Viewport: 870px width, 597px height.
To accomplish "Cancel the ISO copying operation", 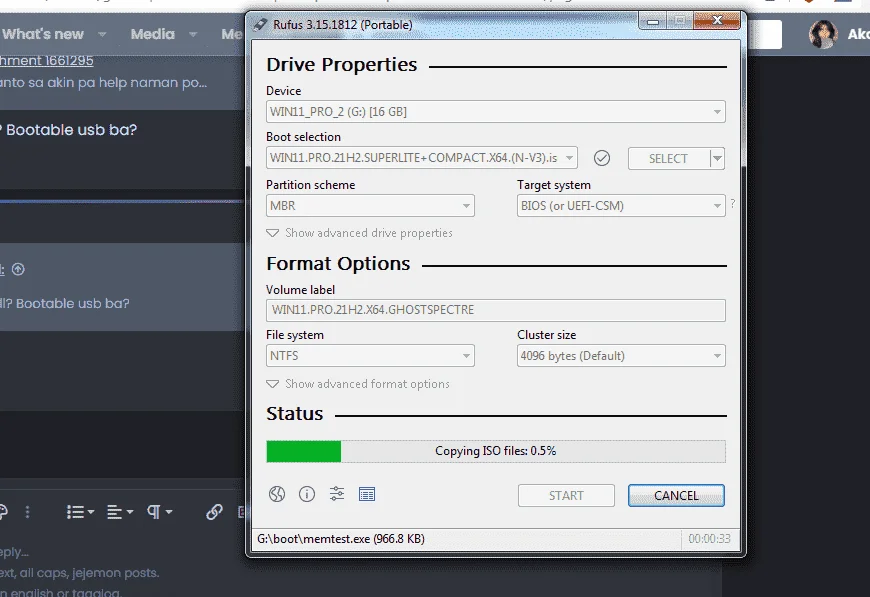I will pyautogui.click(x=676, y=495).
